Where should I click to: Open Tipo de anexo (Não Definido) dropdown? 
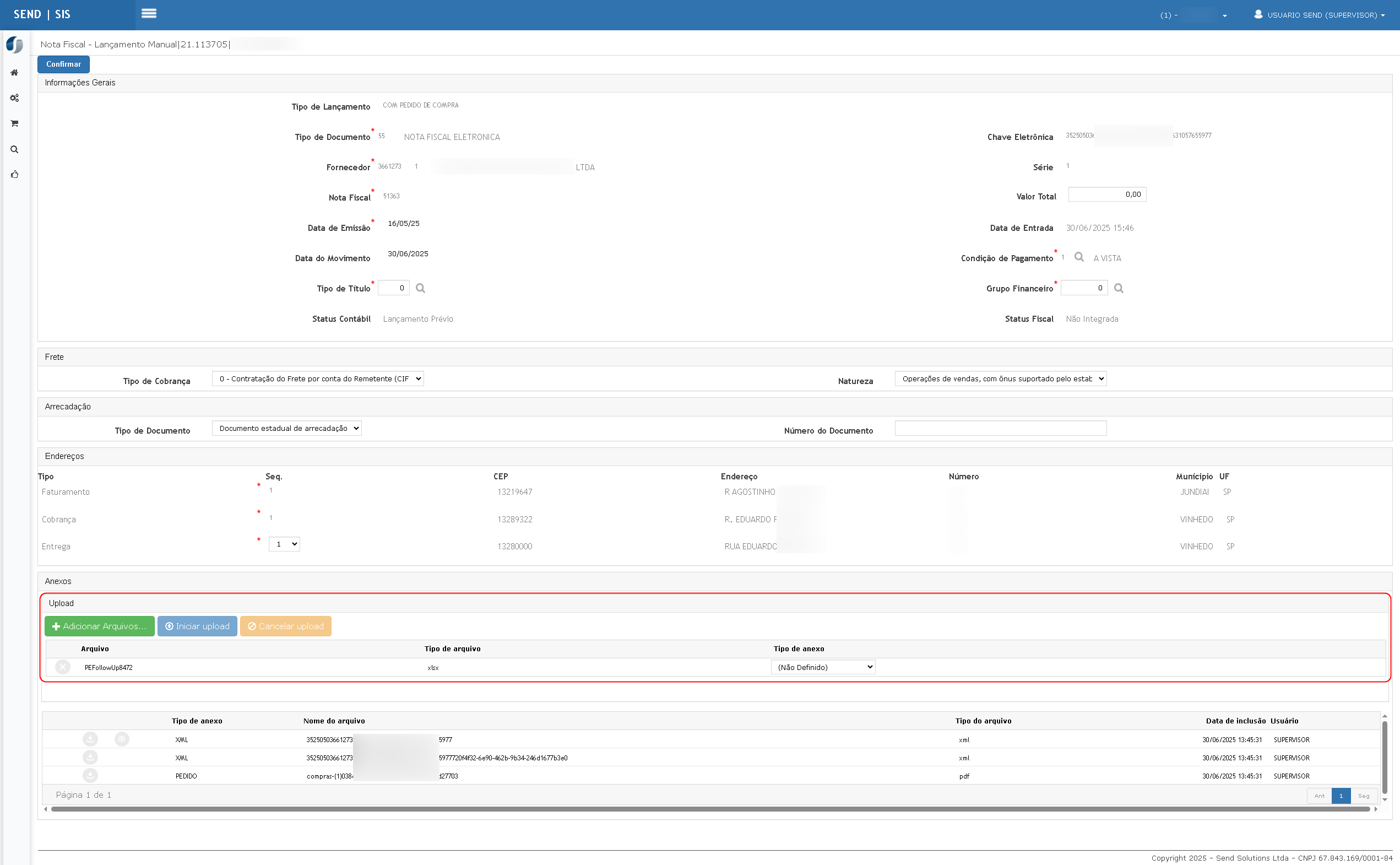[823, 667]
